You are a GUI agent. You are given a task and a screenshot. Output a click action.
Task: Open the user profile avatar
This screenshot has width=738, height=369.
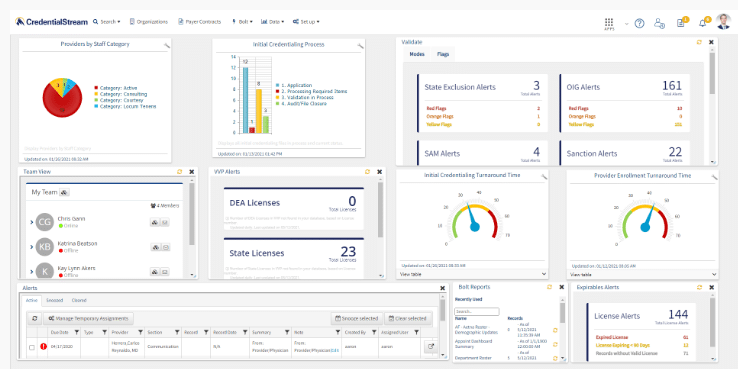pyautogui.click(x=723, y=21)
